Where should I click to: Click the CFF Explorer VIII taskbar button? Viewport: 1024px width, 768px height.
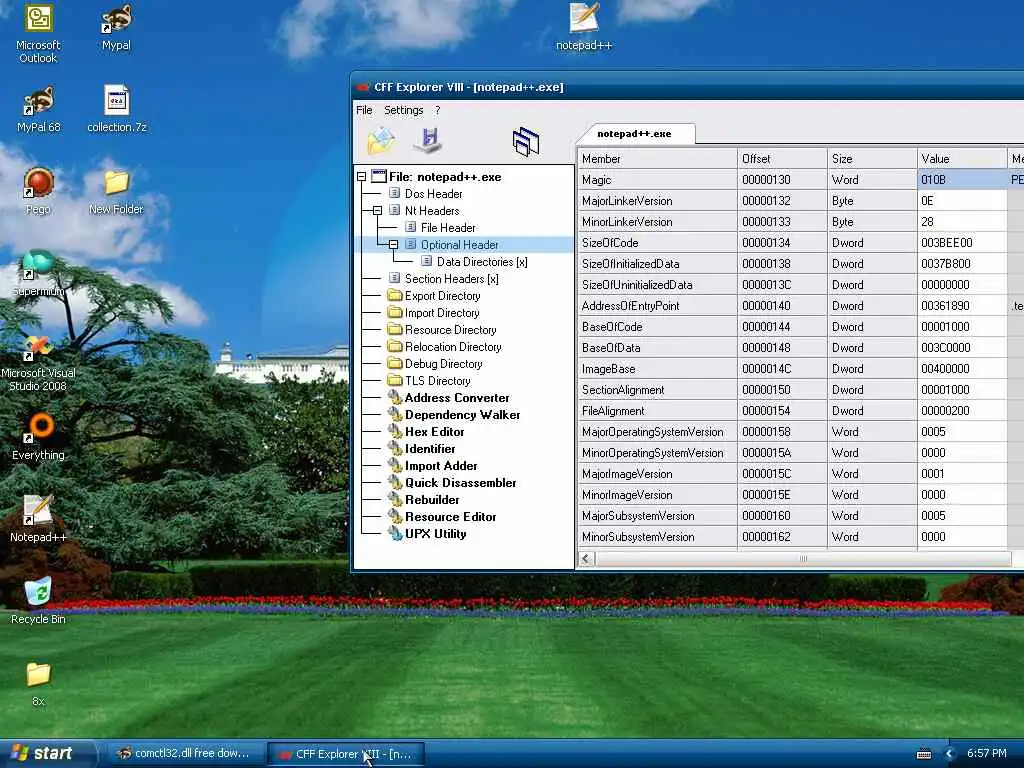tap(346, 754)
